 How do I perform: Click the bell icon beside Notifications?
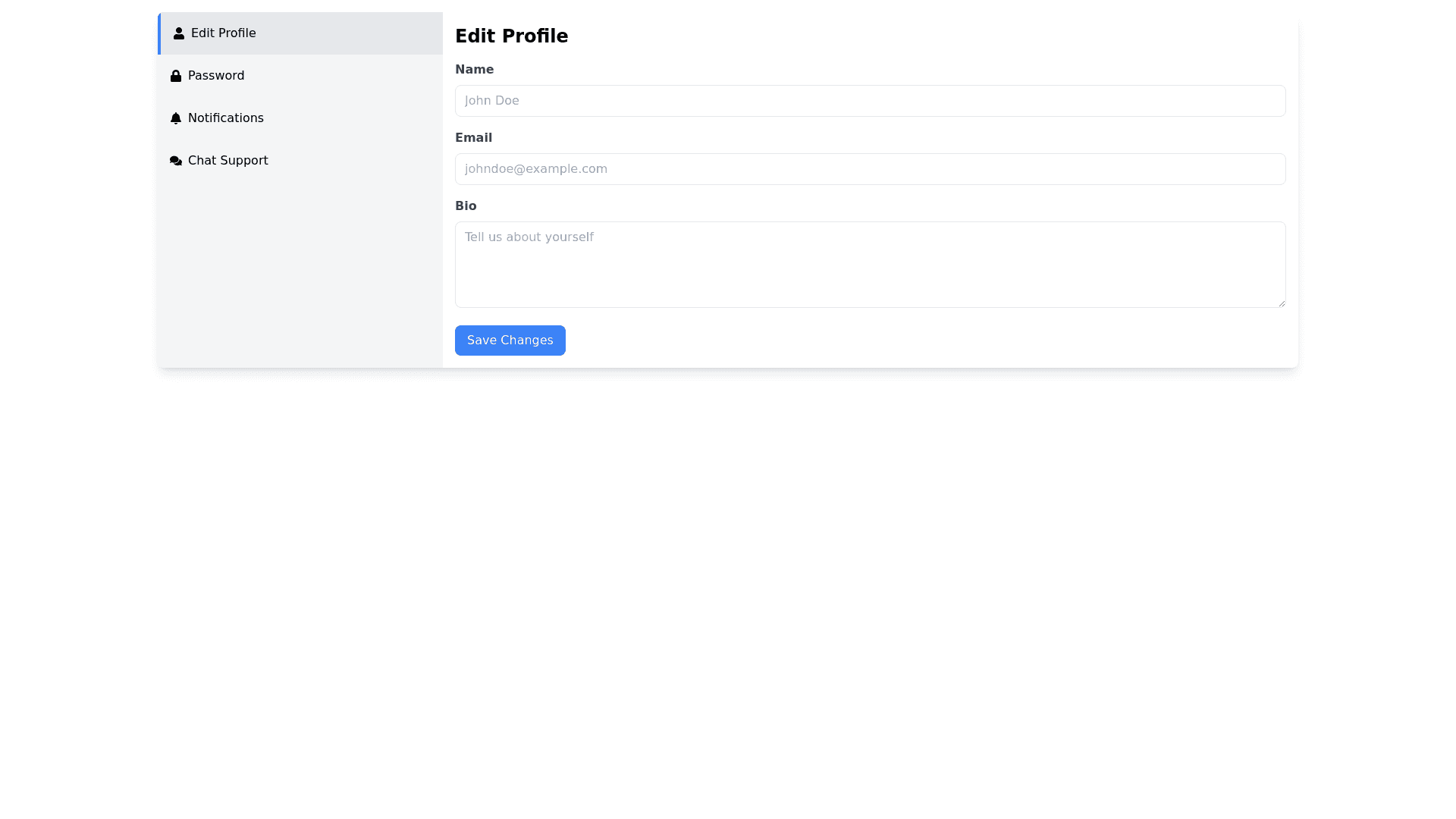(x=176, y=118)
